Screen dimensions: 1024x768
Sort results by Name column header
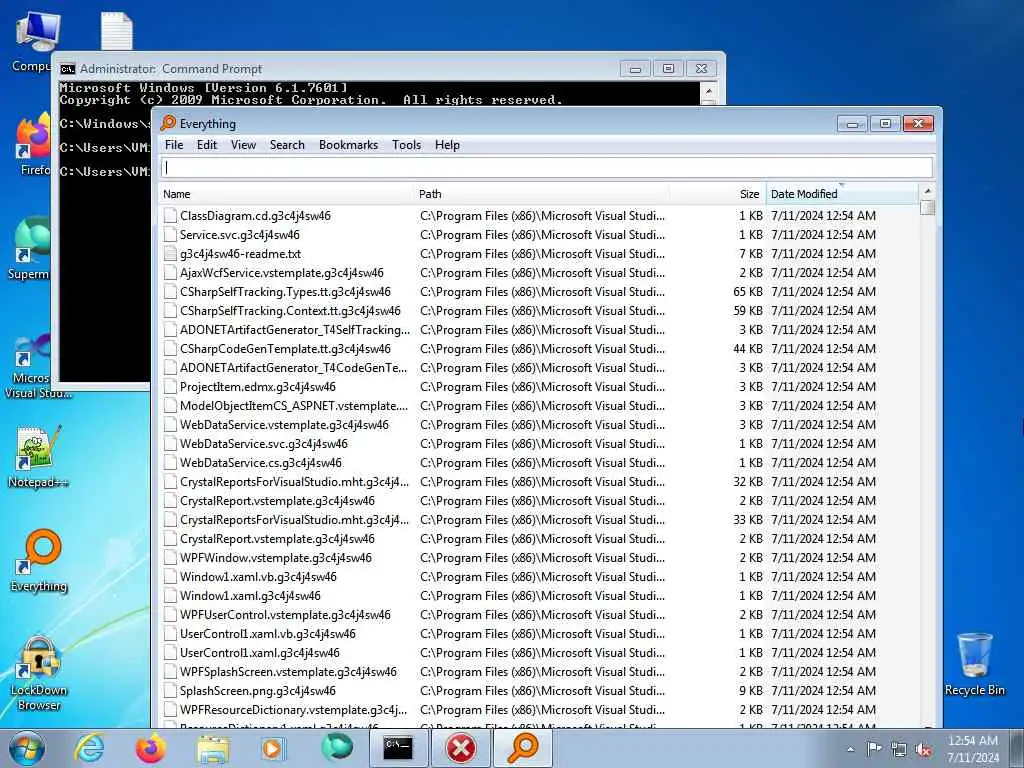(x=286, y=194)
